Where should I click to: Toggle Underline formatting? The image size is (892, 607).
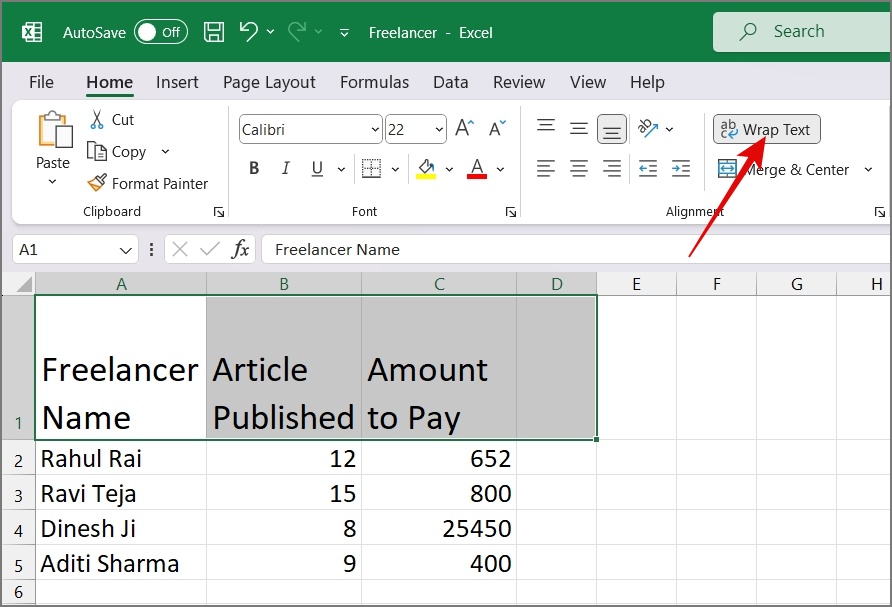tap(317, 168)
